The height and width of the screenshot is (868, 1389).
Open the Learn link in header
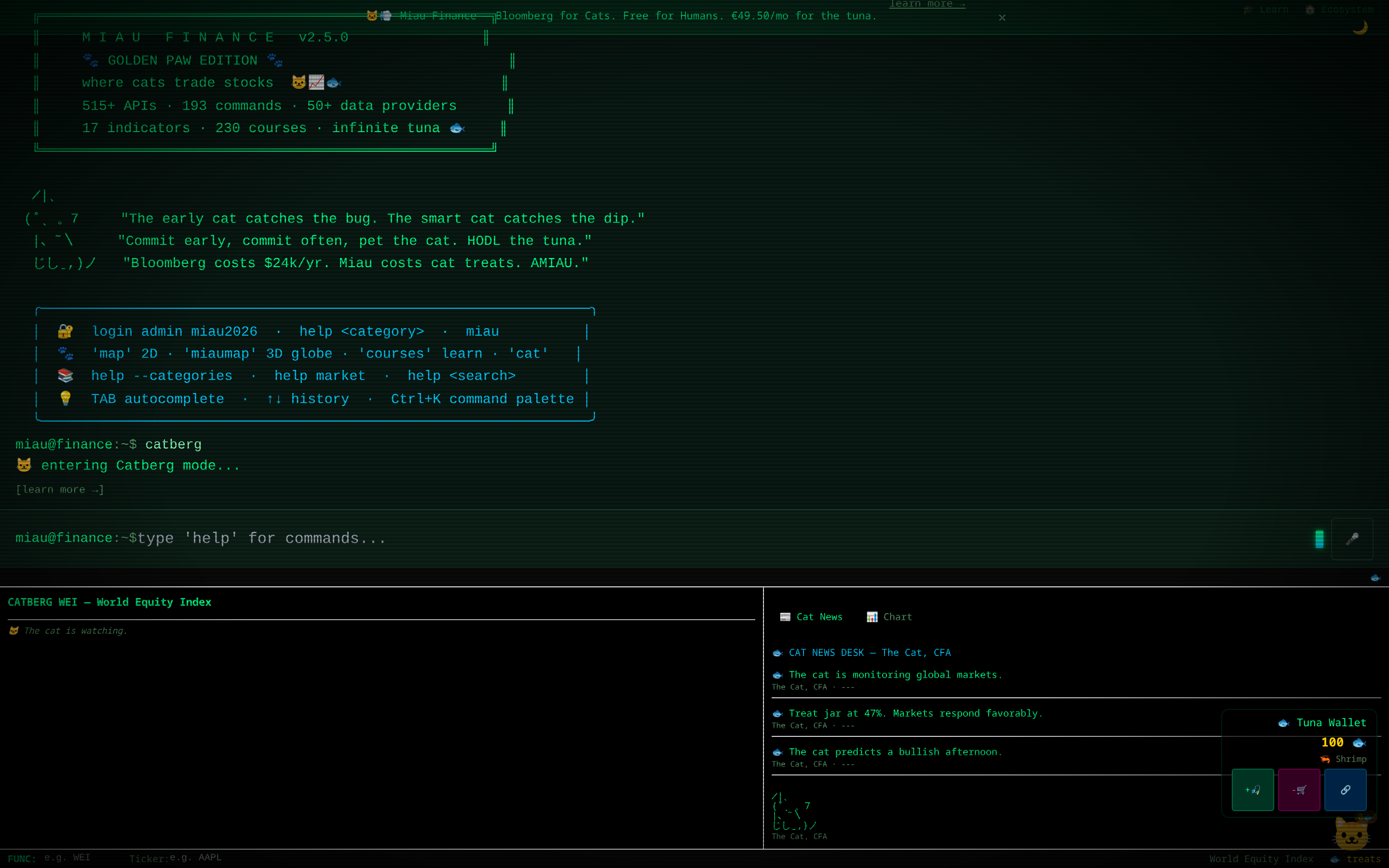coord(1266,10)
